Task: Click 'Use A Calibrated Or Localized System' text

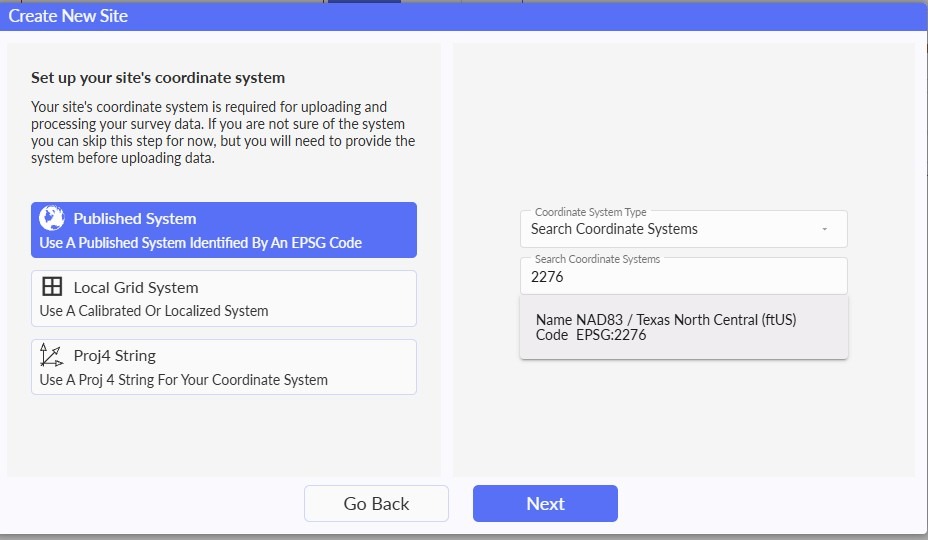Action: [154, 311]
